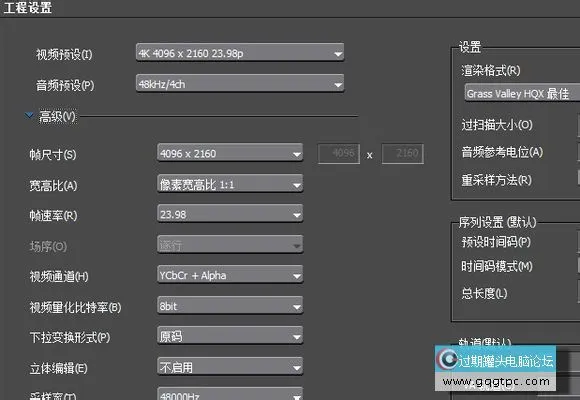Click the 视频通道(H) label
Image resolution: width=580 pixels, height=400 pixels.
click(x=59, y=276)
